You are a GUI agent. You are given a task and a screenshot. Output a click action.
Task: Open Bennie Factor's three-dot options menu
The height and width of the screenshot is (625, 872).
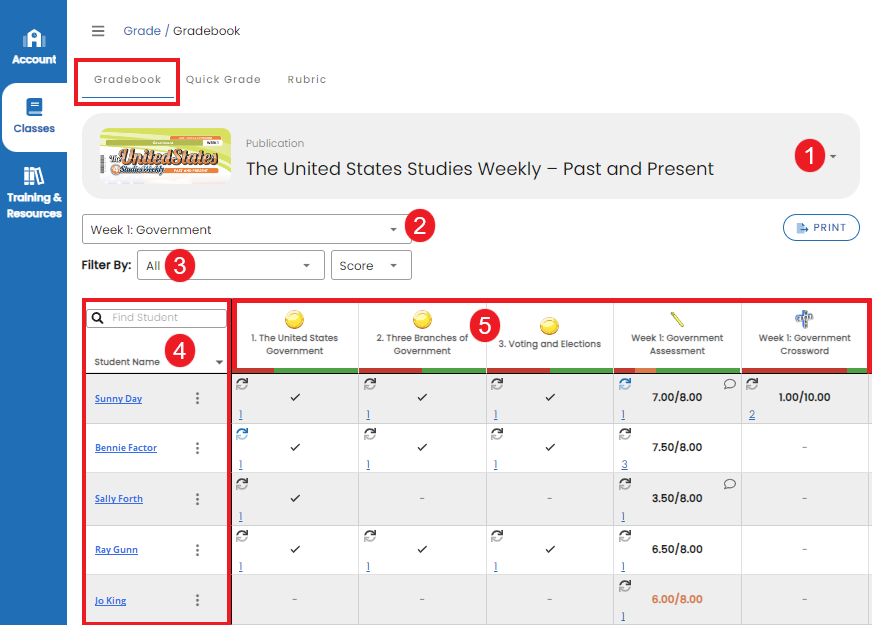[197, 448]
